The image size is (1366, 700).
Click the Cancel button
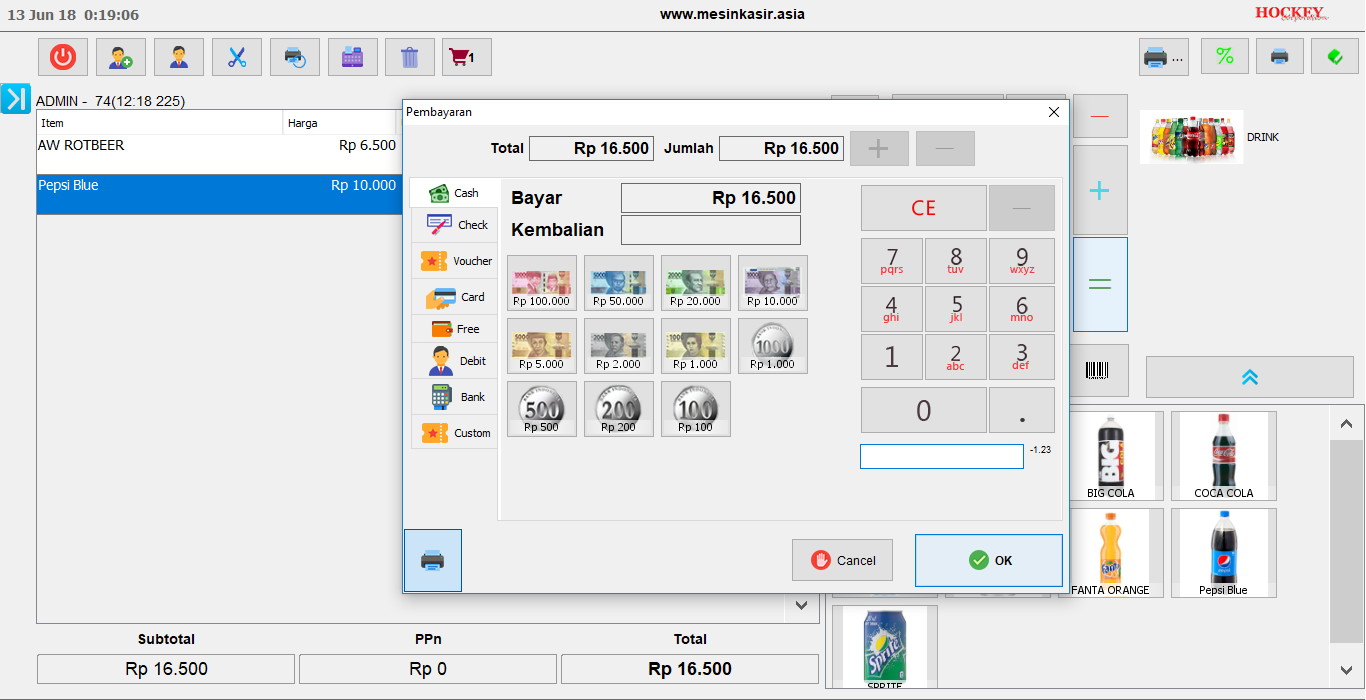tap(842, 560)
